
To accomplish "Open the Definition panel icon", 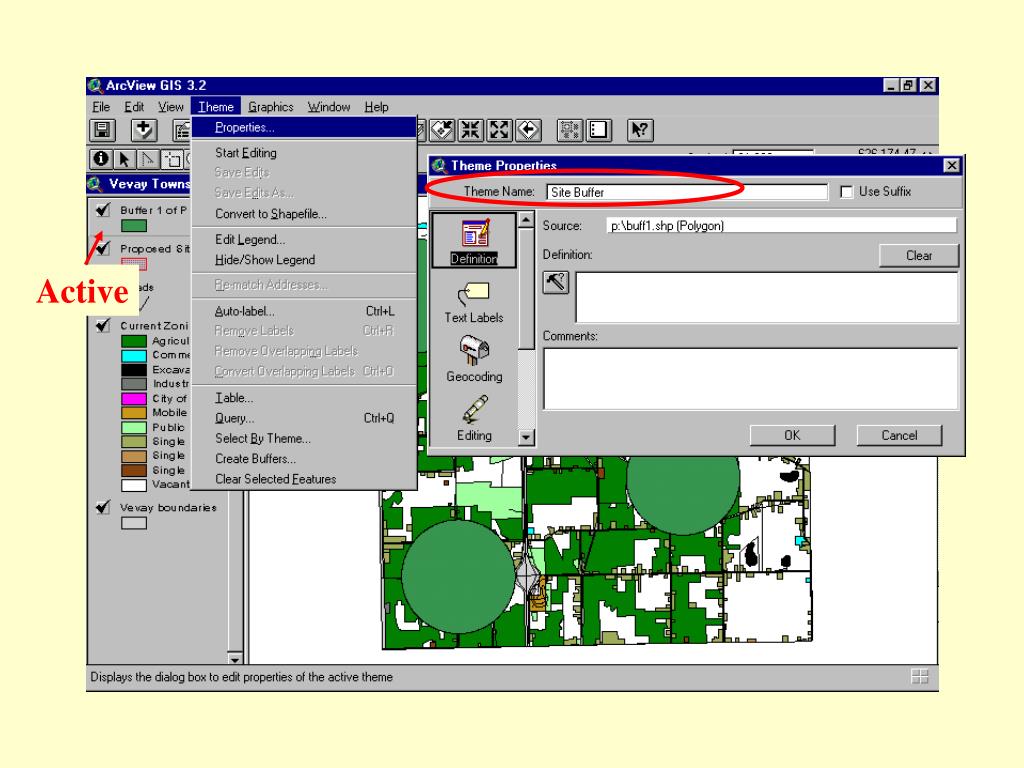I will (473, 240).
